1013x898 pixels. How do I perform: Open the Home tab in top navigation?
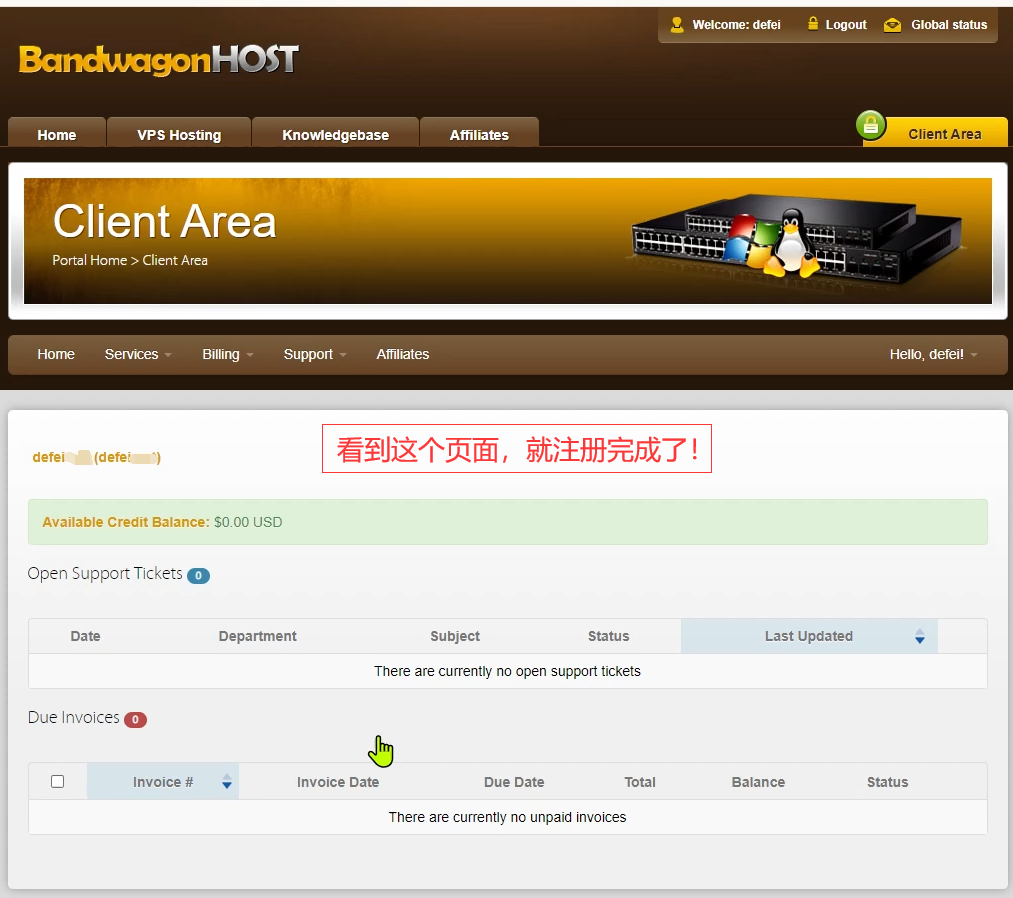click(57, 133)
